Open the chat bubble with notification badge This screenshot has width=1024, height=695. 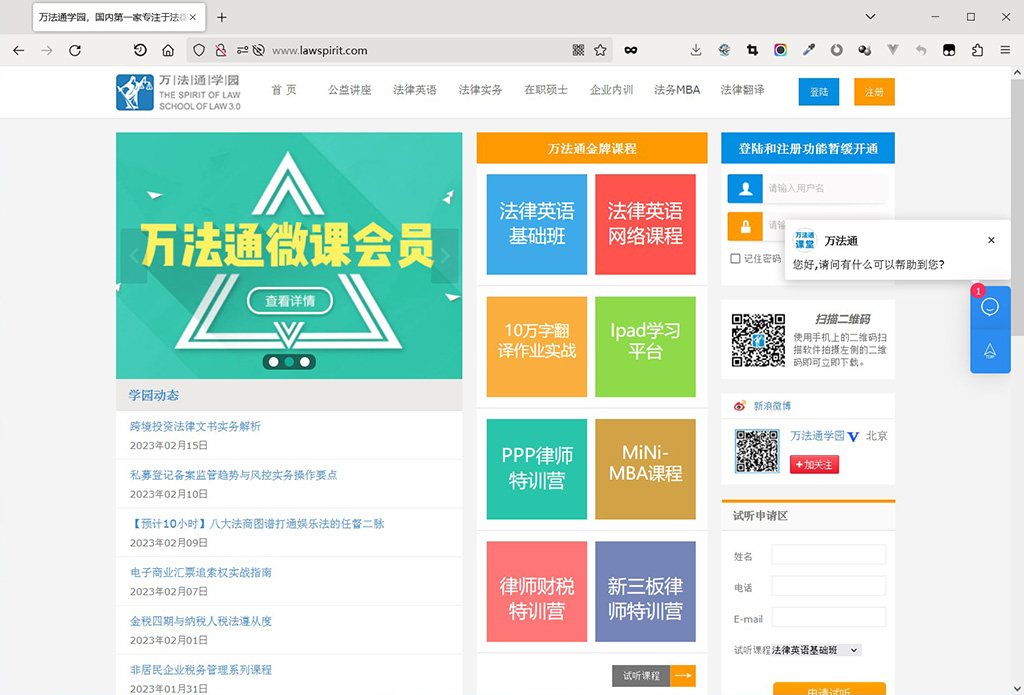click(x=990, y=307)
